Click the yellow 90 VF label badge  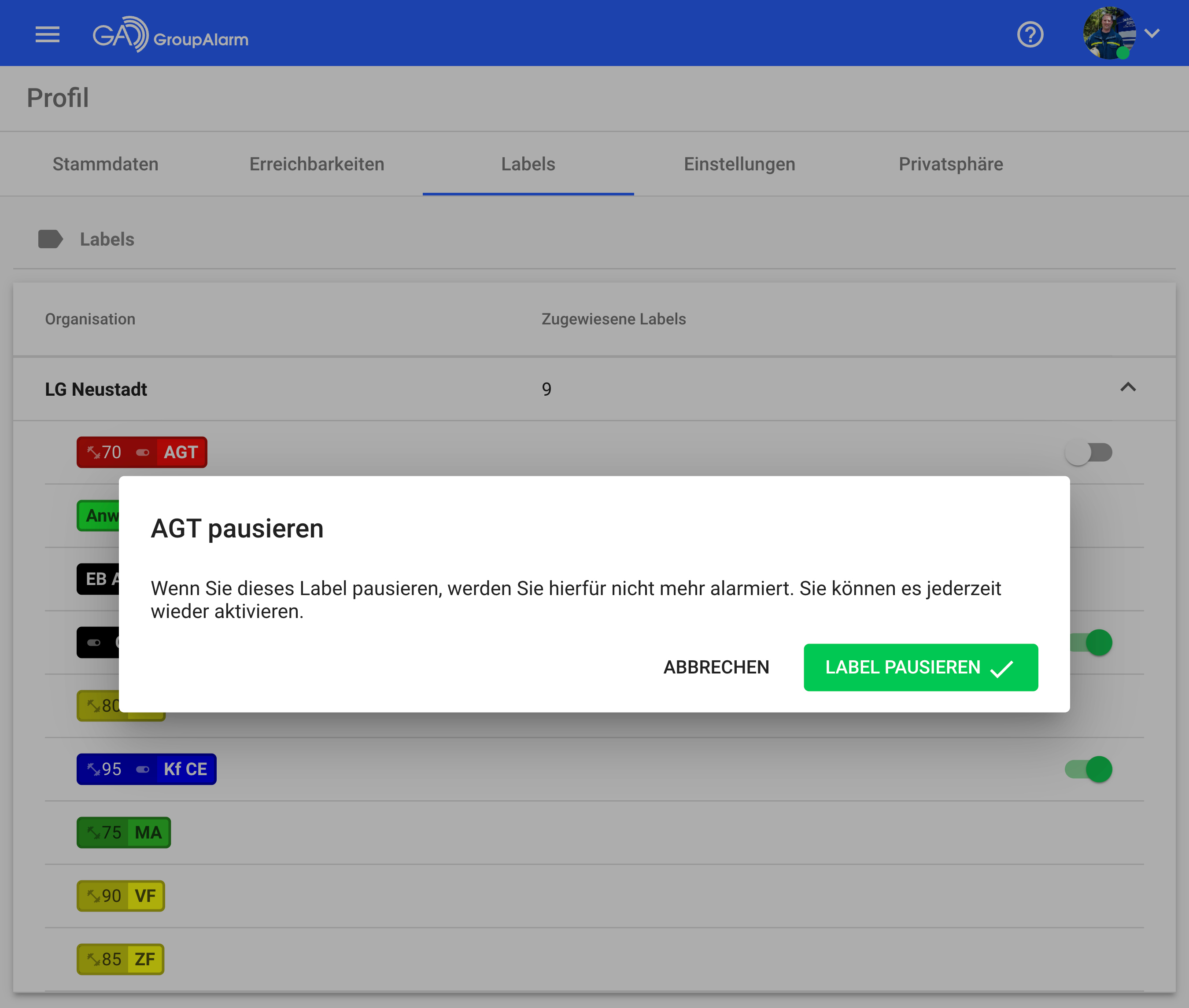click(121, 896)
